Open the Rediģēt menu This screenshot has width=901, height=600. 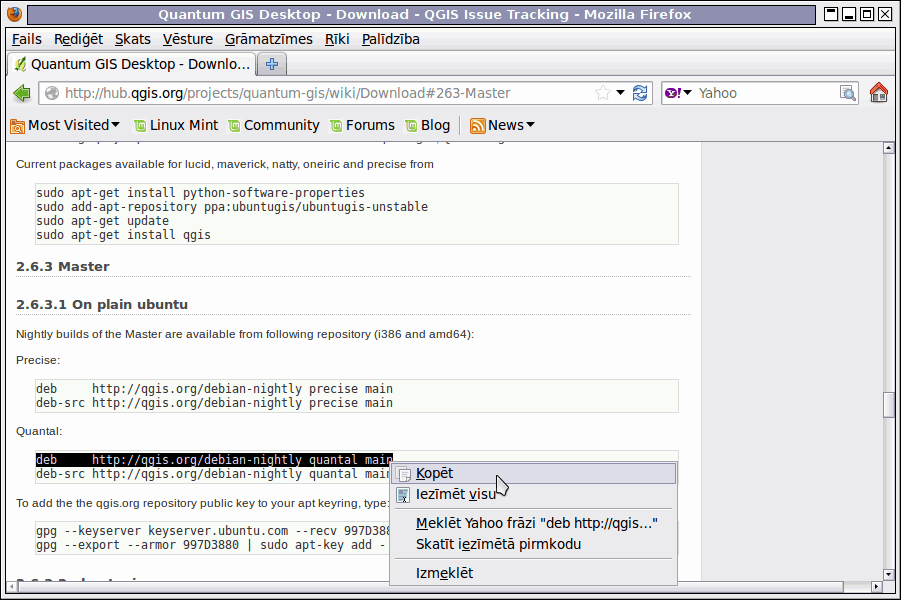click(79, 39)
